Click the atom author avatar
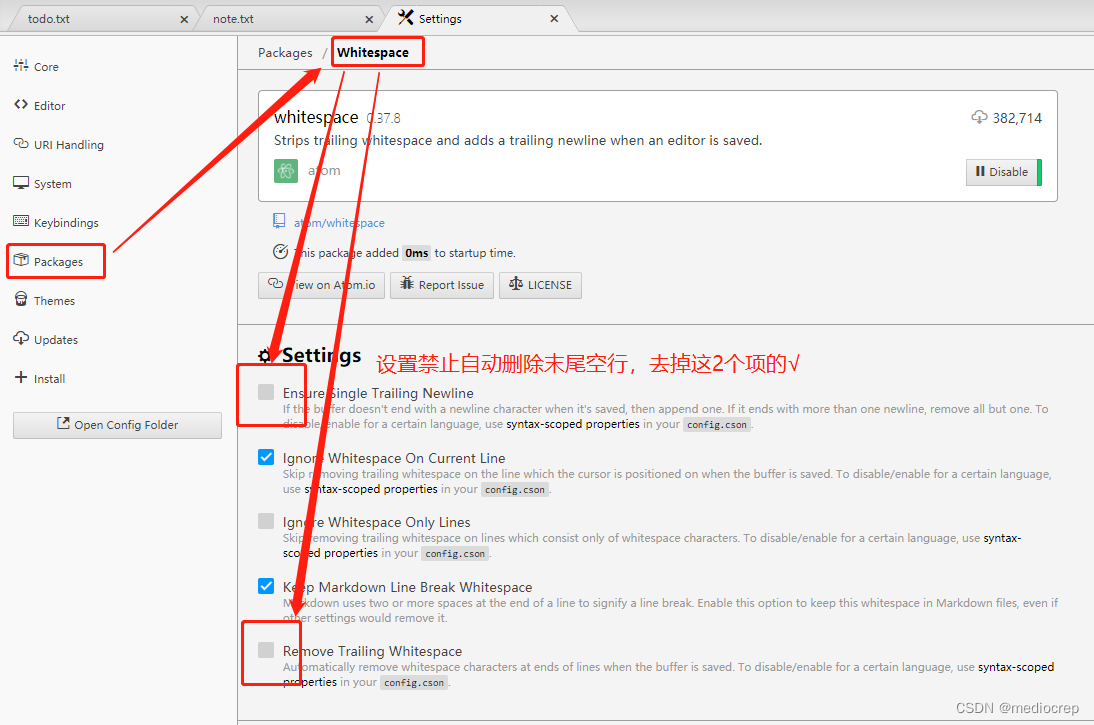Viewport: 1094px width, 725px height. pos(286,171)
